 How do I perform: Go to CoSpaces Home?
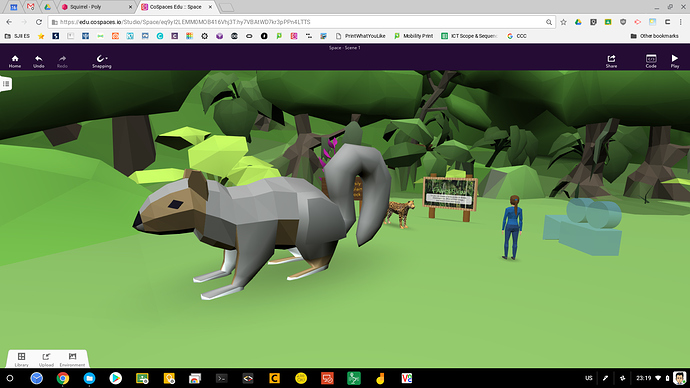[15, 61]
